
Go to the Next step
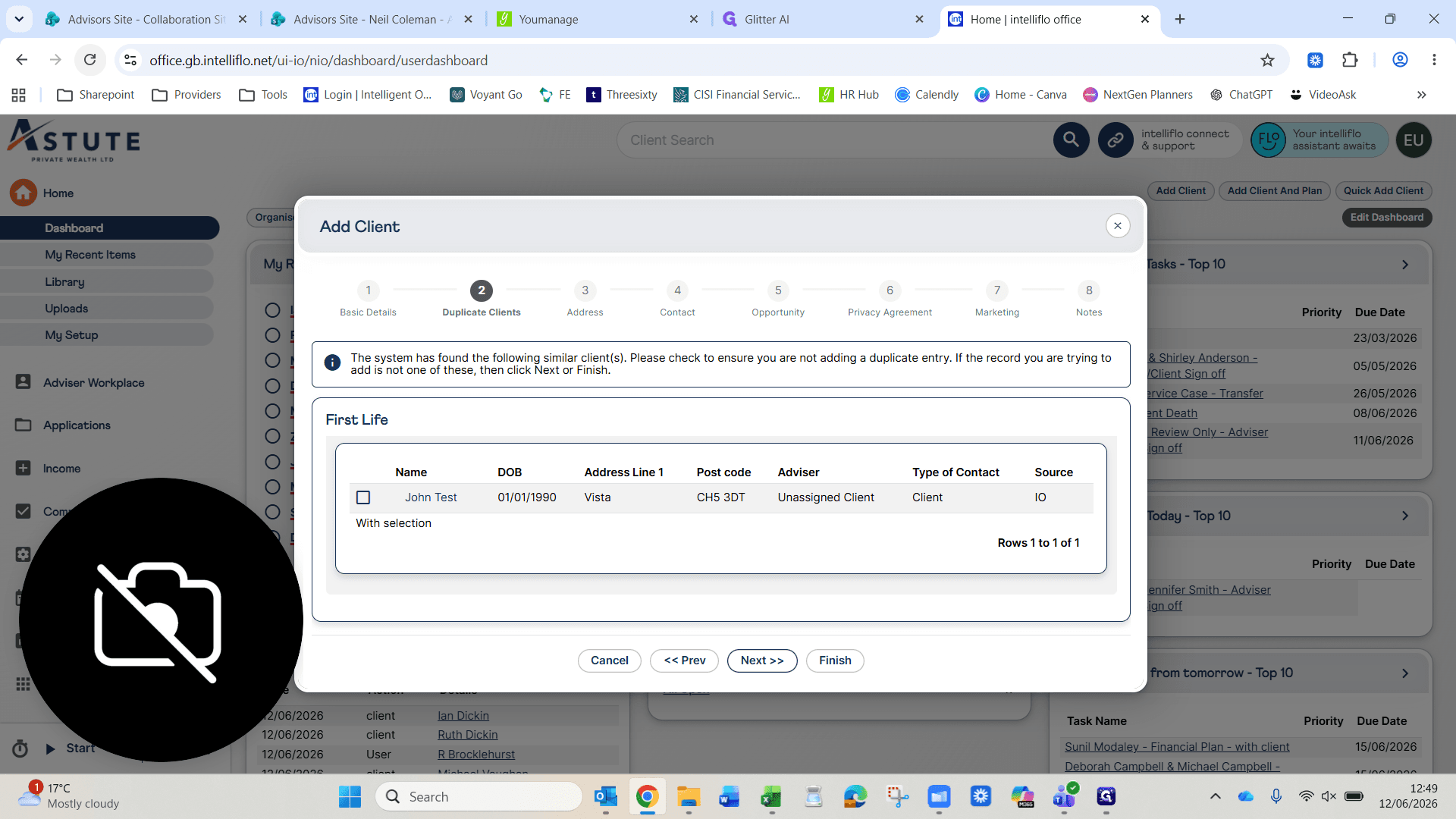tap(761, 661)
